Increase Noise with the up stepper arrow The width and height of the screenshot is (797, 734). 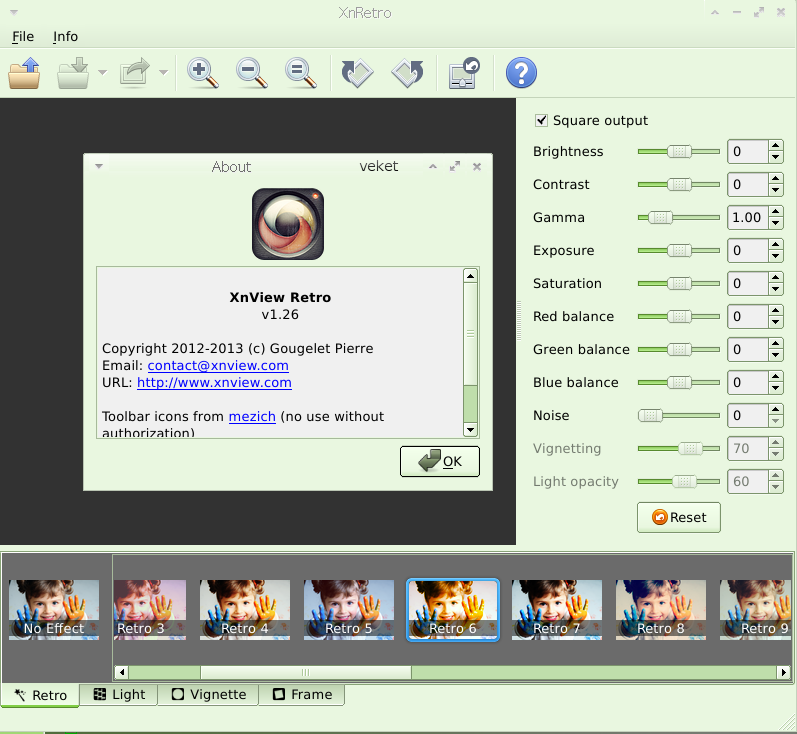(x=775, y=410)
